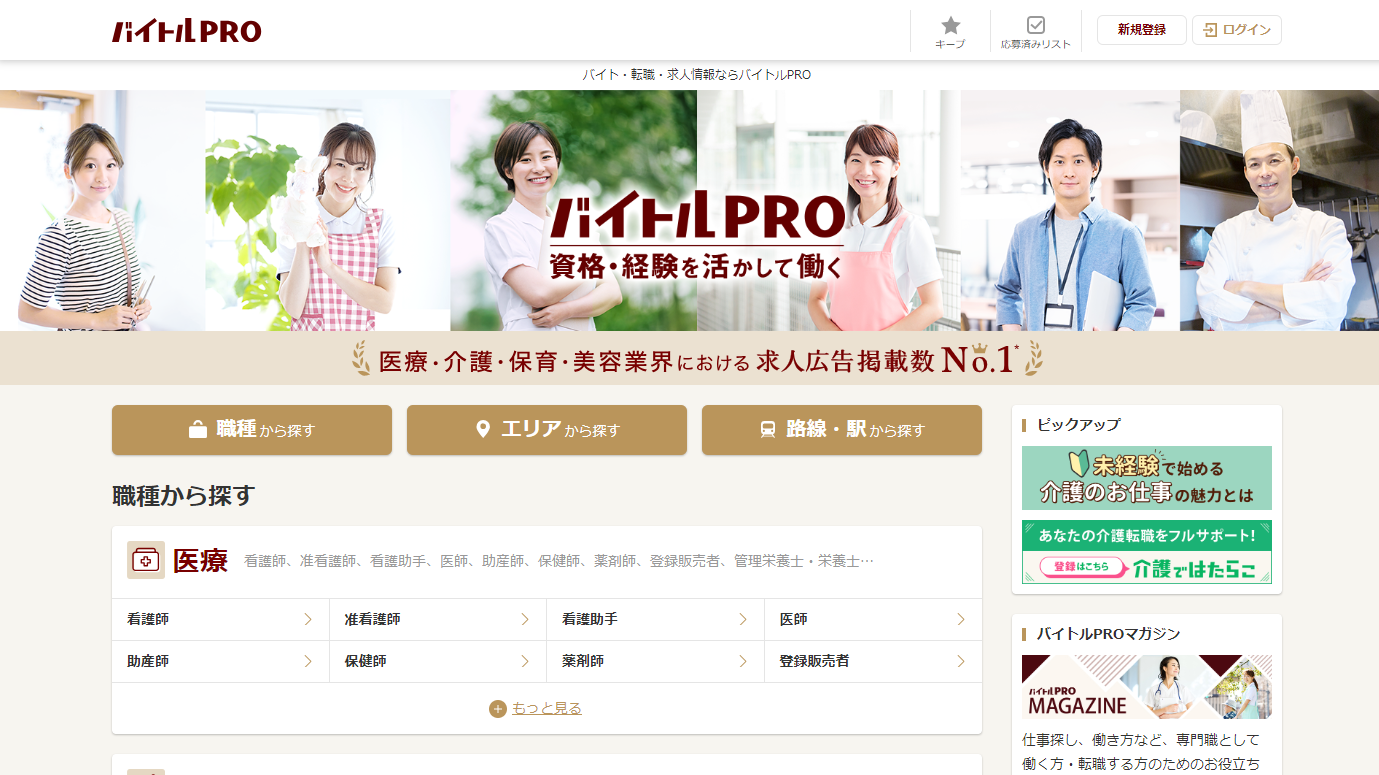
Task: Select 登録販売者 from the medical list
Action: [873, 661]
